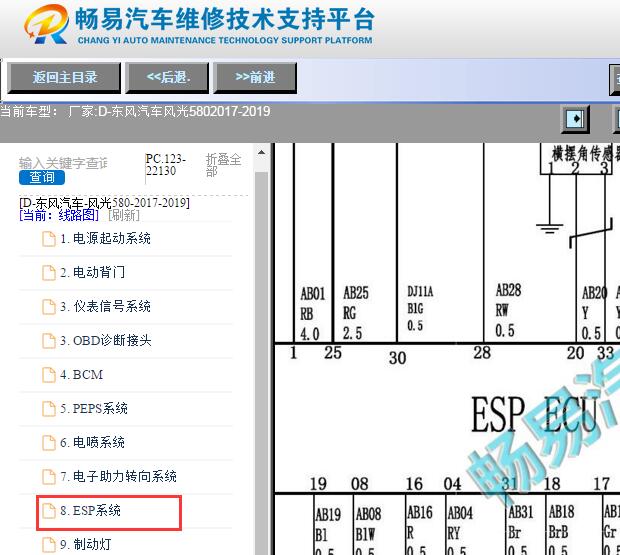
Task: Click document icon beside 电子助力转向系统
Action: (x=49, y=477)
